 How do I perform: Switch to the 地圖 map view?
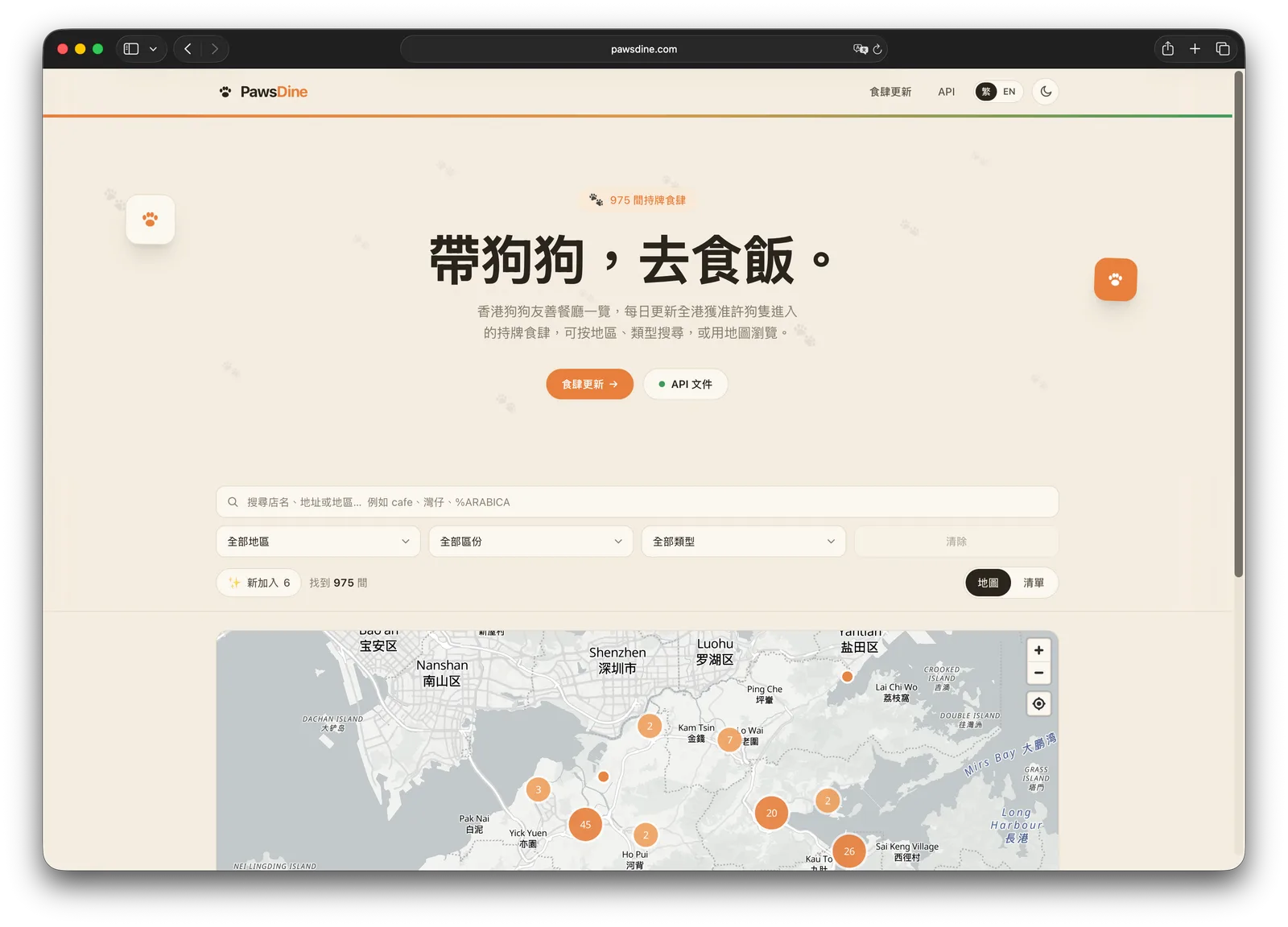988,583
